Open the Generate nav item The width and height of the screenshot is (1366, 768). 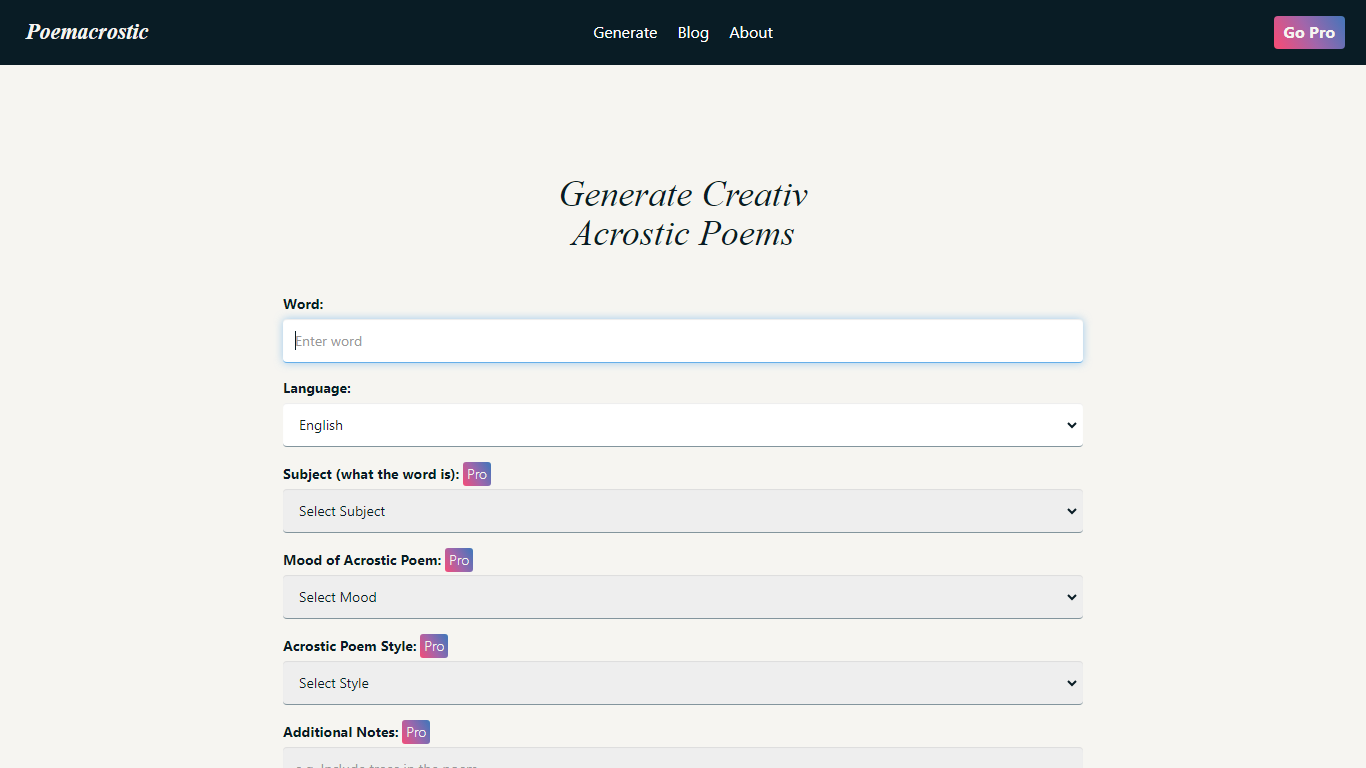(625, 32)
